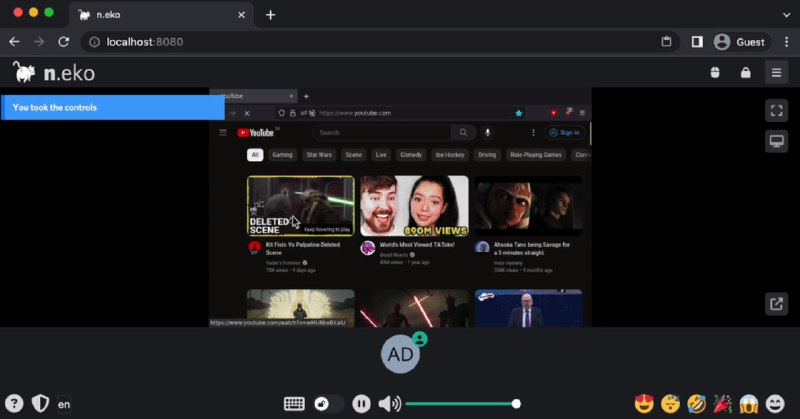Pause the stream with the pause button
Image resolution: width=800 pixels, height=419 pixels.
(361, 404)
